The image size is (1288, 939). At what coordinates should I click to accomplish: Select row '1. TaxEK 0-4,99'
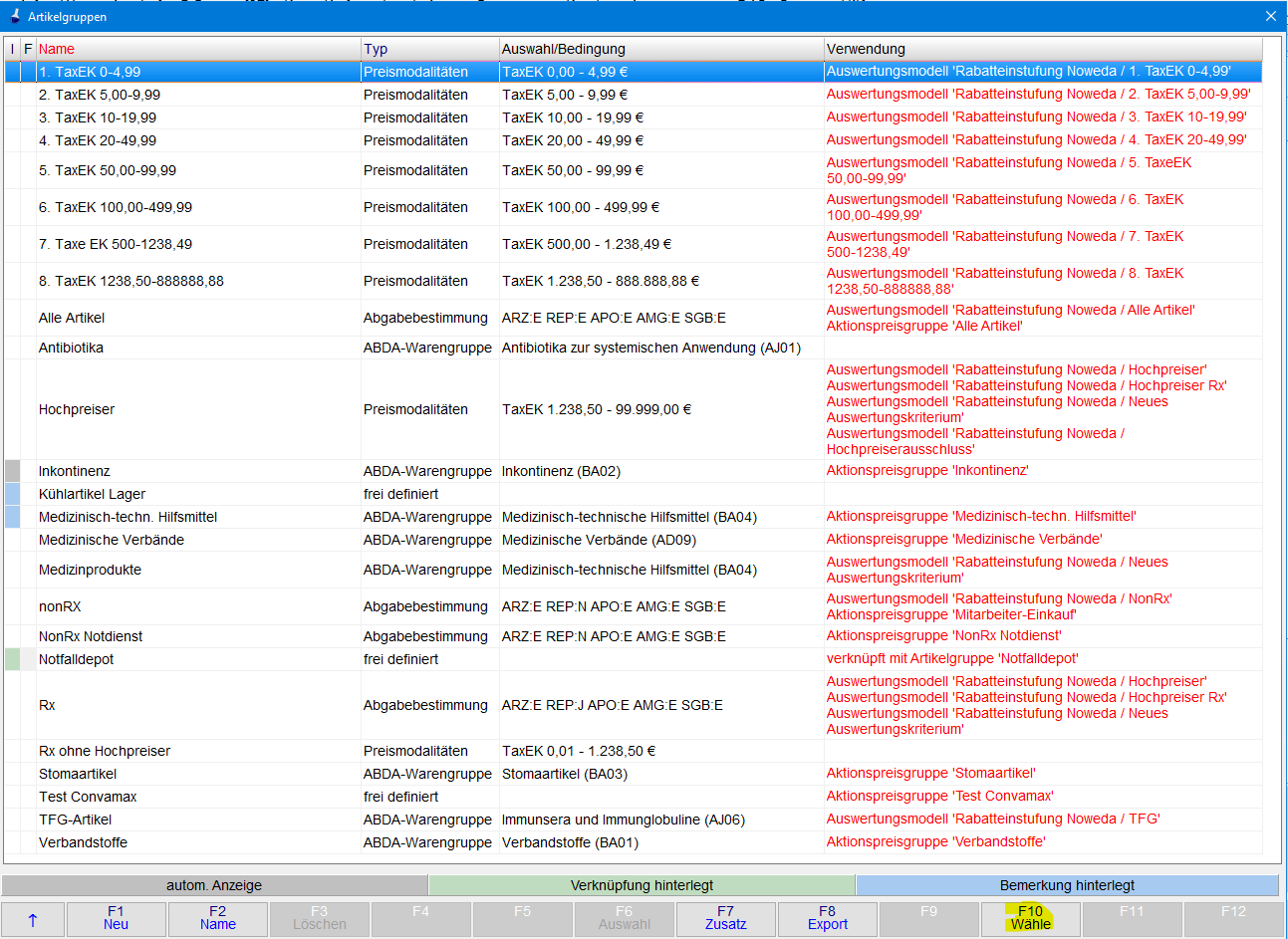click(634, 72)
